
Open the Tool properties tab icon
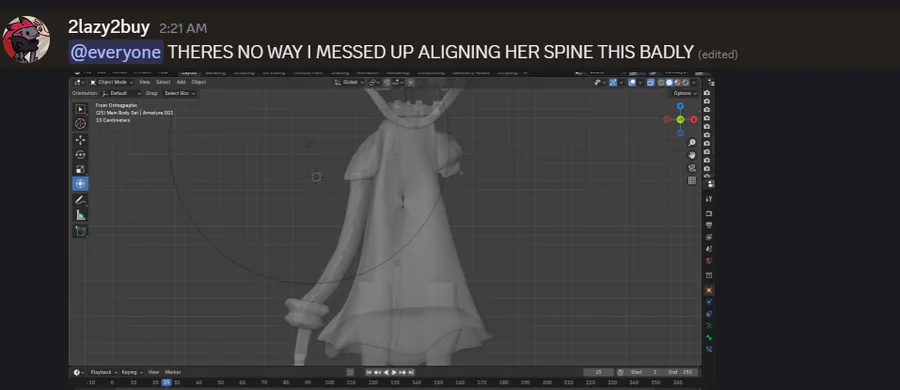[709, 199]
